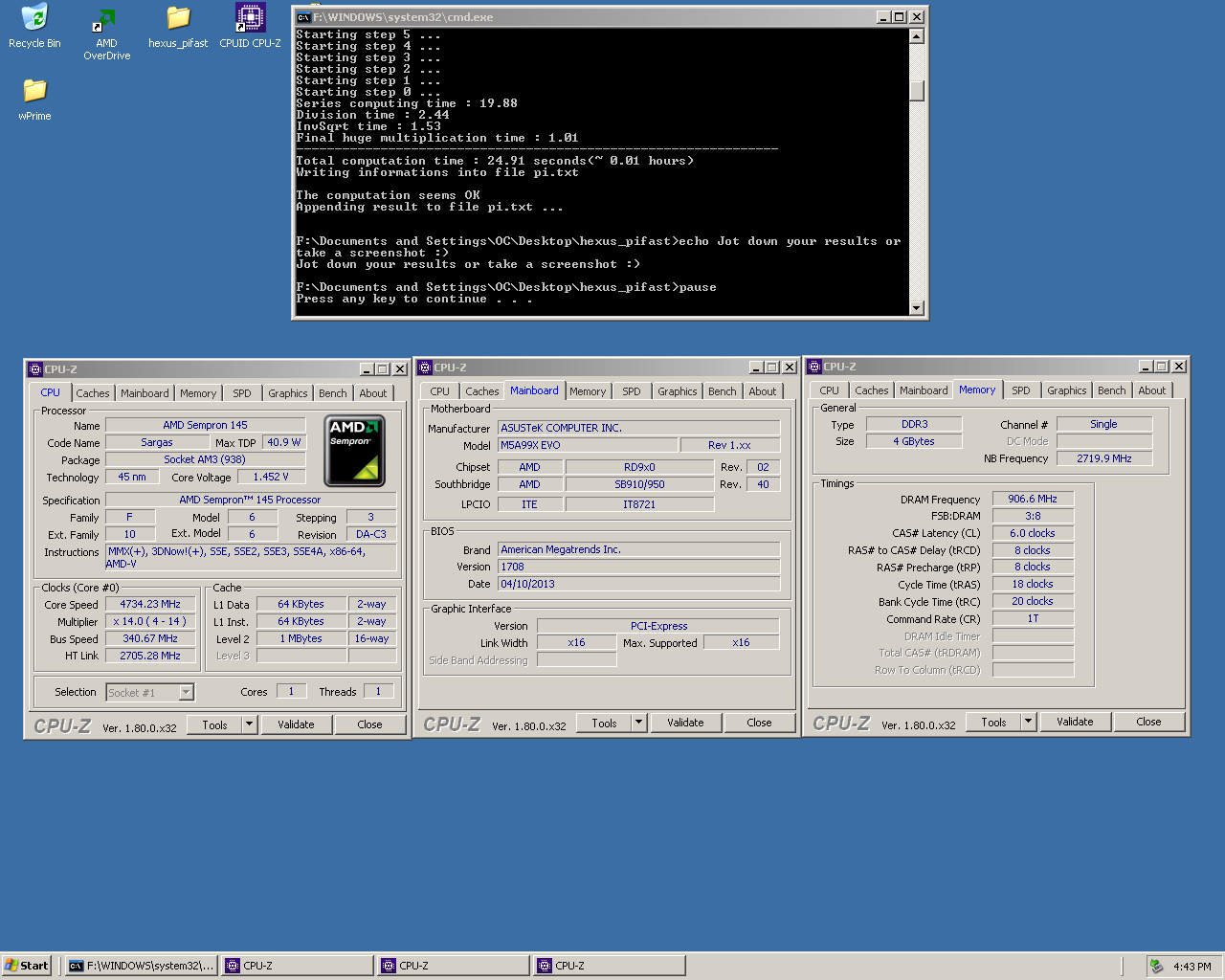Click cmd.exe vertical scrollbar thumb

tap(917, 91)
